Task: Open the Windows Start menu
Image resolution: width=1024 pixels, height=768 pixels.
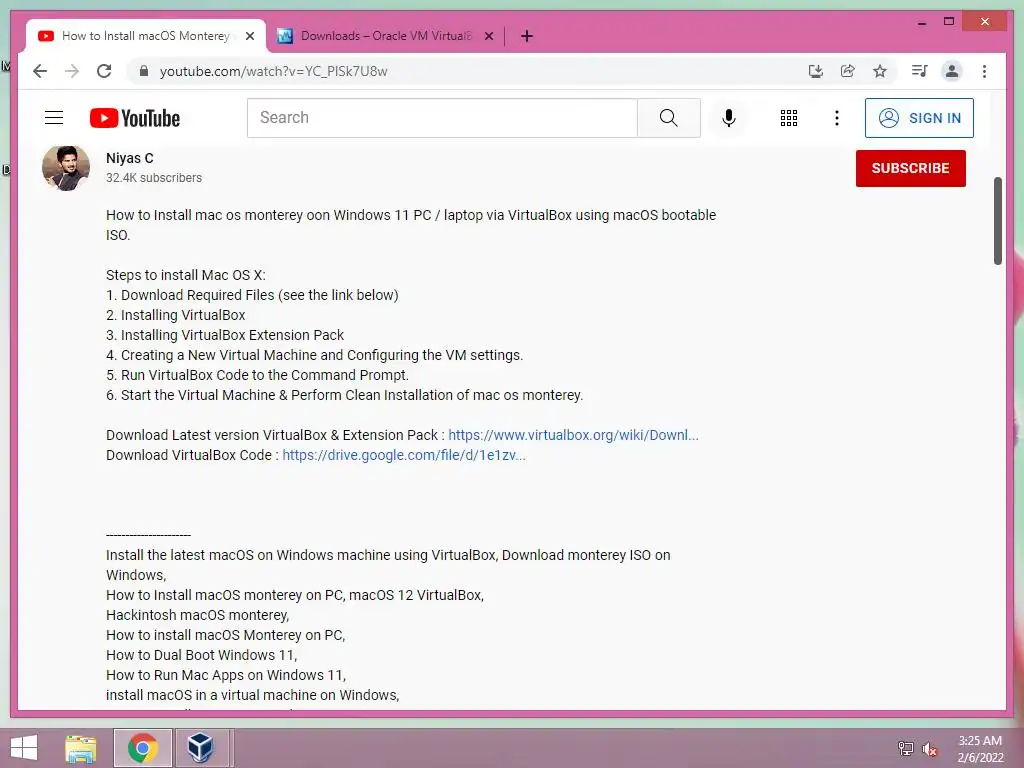Action: coord(24,748)
